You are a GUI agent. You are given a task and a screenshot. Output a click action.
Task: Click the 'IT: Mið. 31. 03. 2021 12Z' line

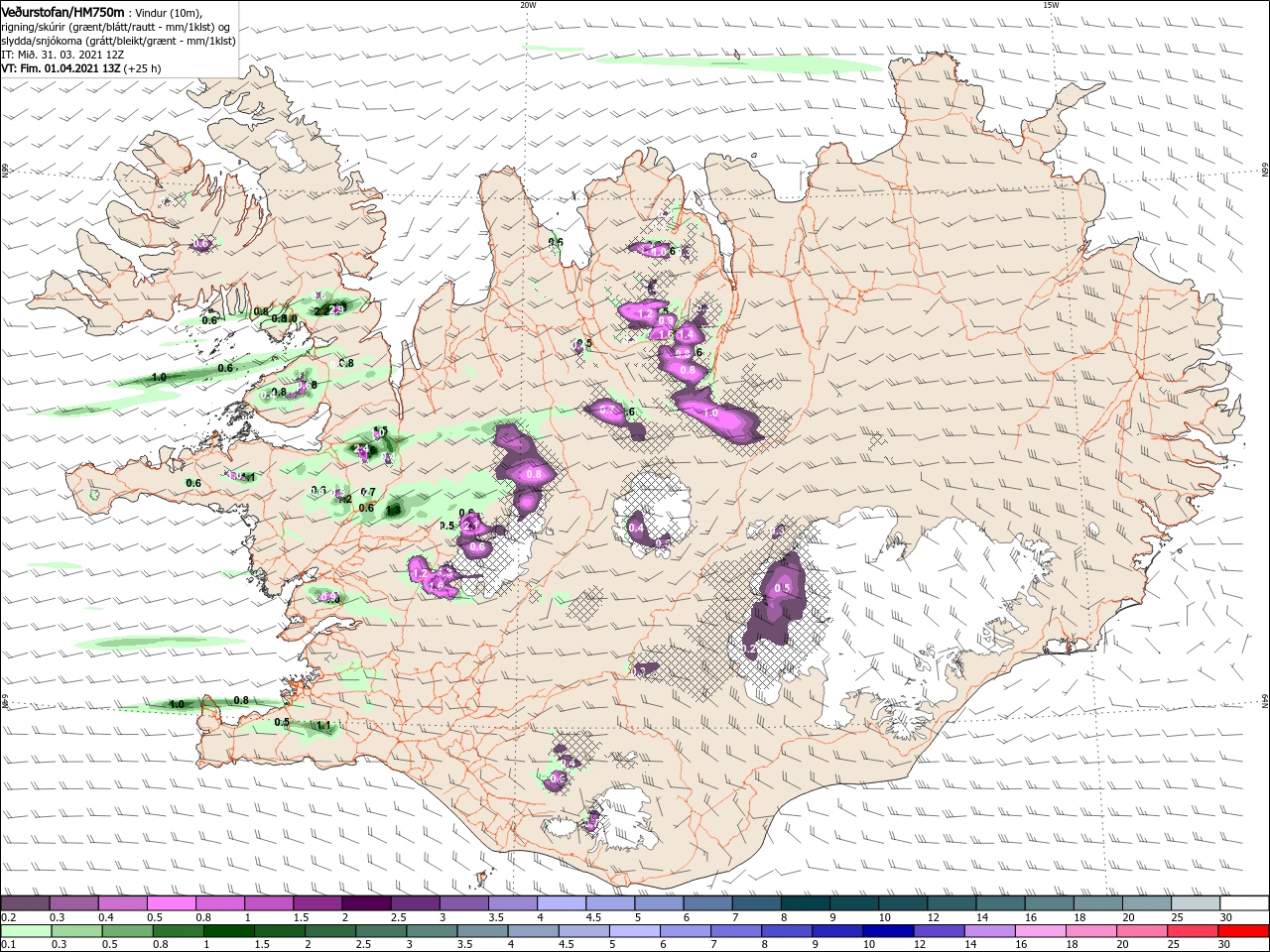[63, 55]
